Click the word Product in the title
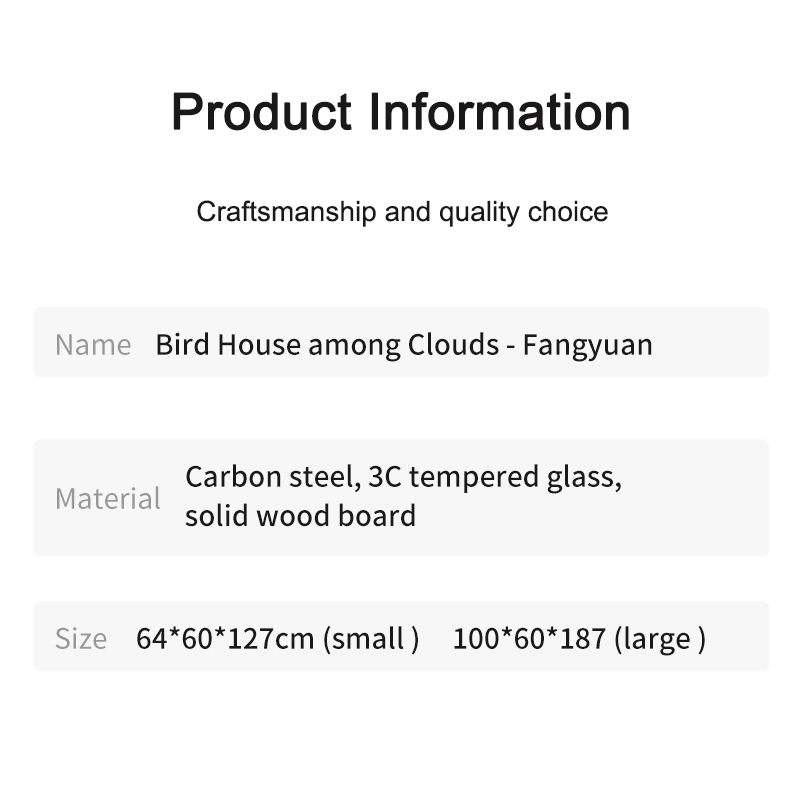 [x=262, y=111]
